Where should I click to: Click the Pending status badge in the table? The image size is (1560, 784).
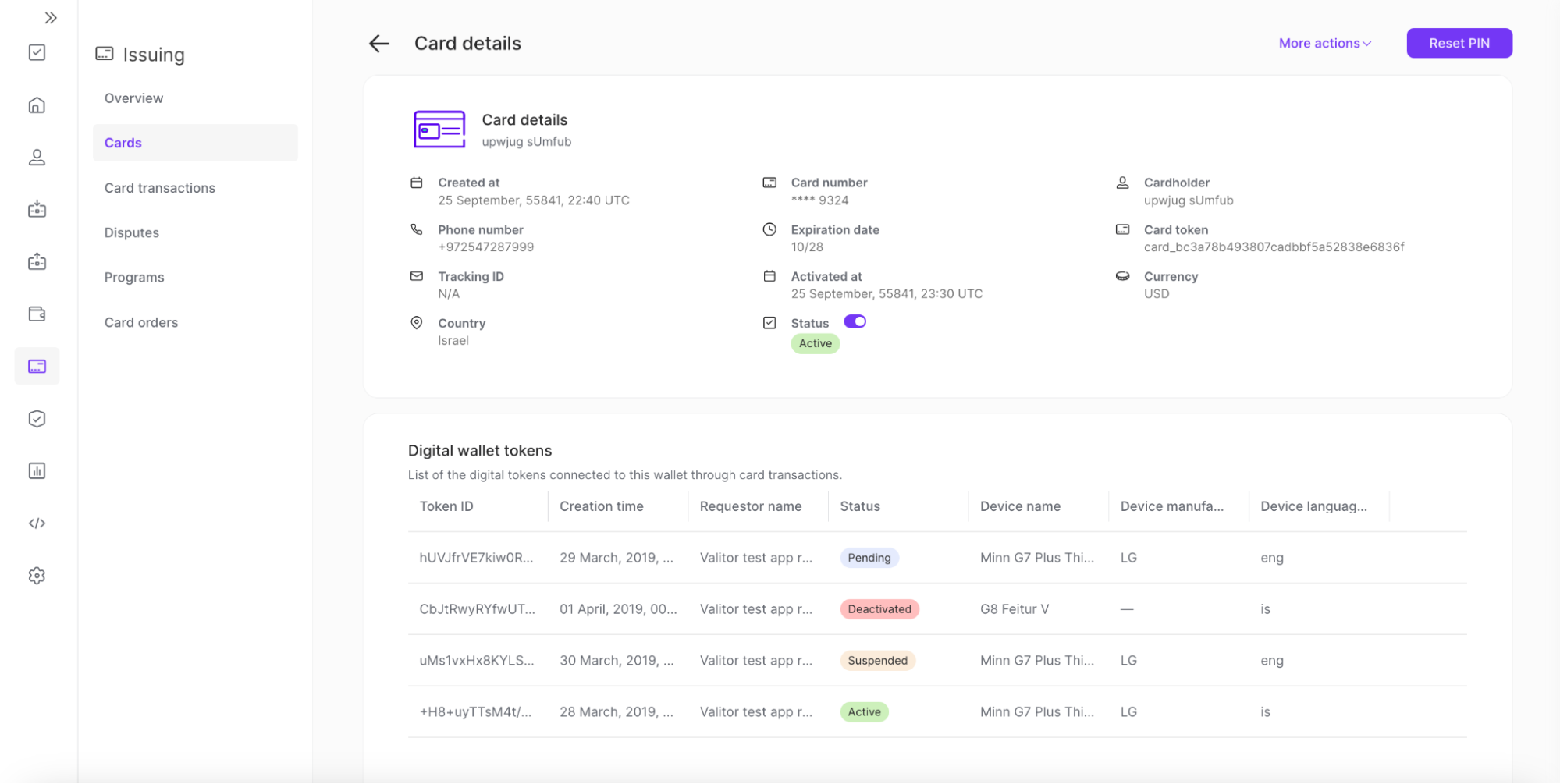[869, 557]
